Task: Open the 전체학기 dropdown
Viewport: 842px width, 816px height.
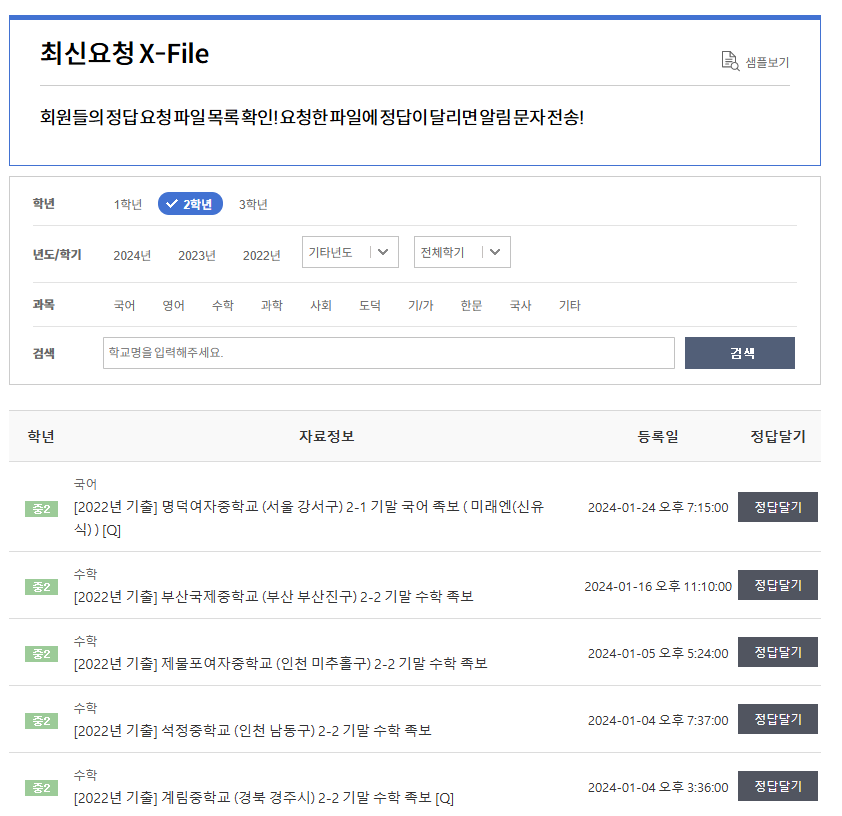Action: coord(462,251)
